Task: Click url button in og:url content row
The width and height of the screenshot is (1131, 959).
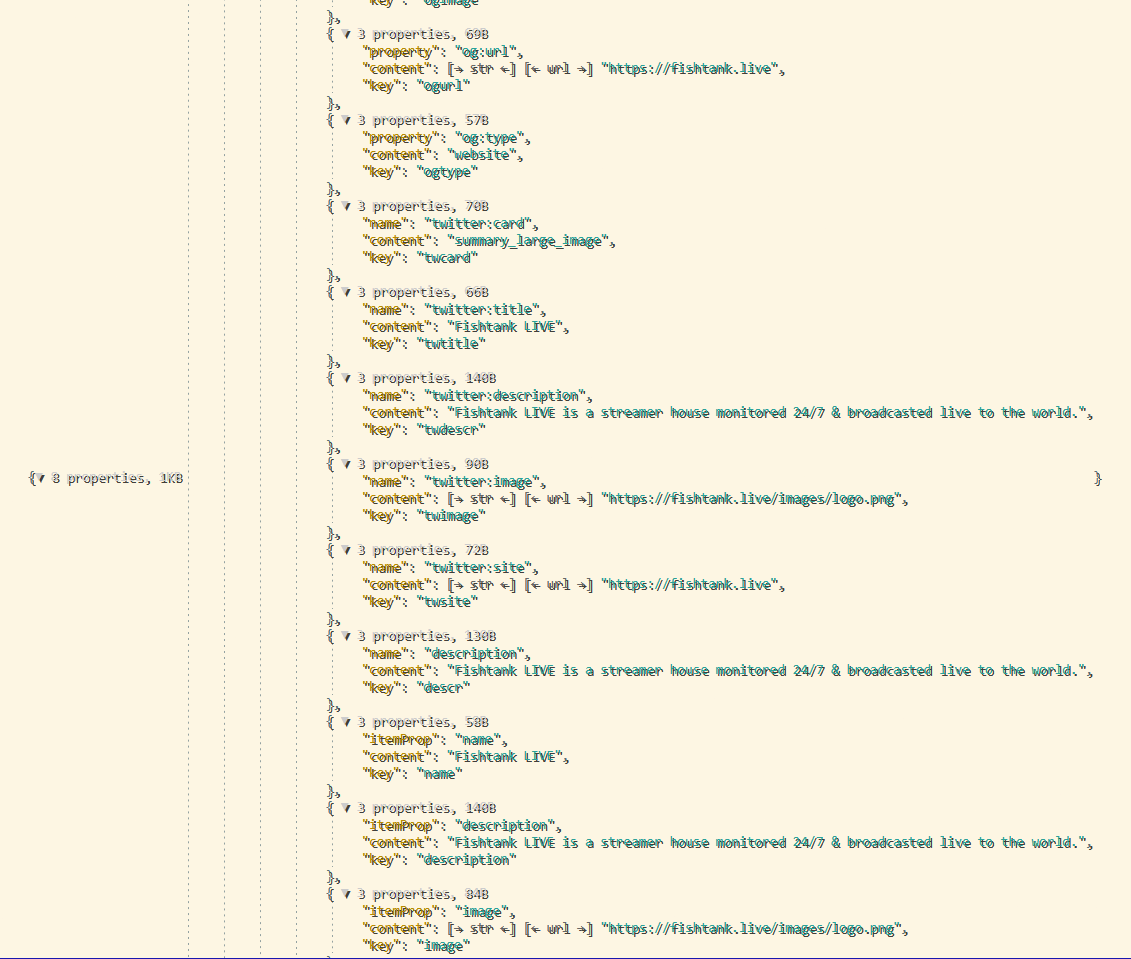Action: pyautogui.click(x=558, y=69)
